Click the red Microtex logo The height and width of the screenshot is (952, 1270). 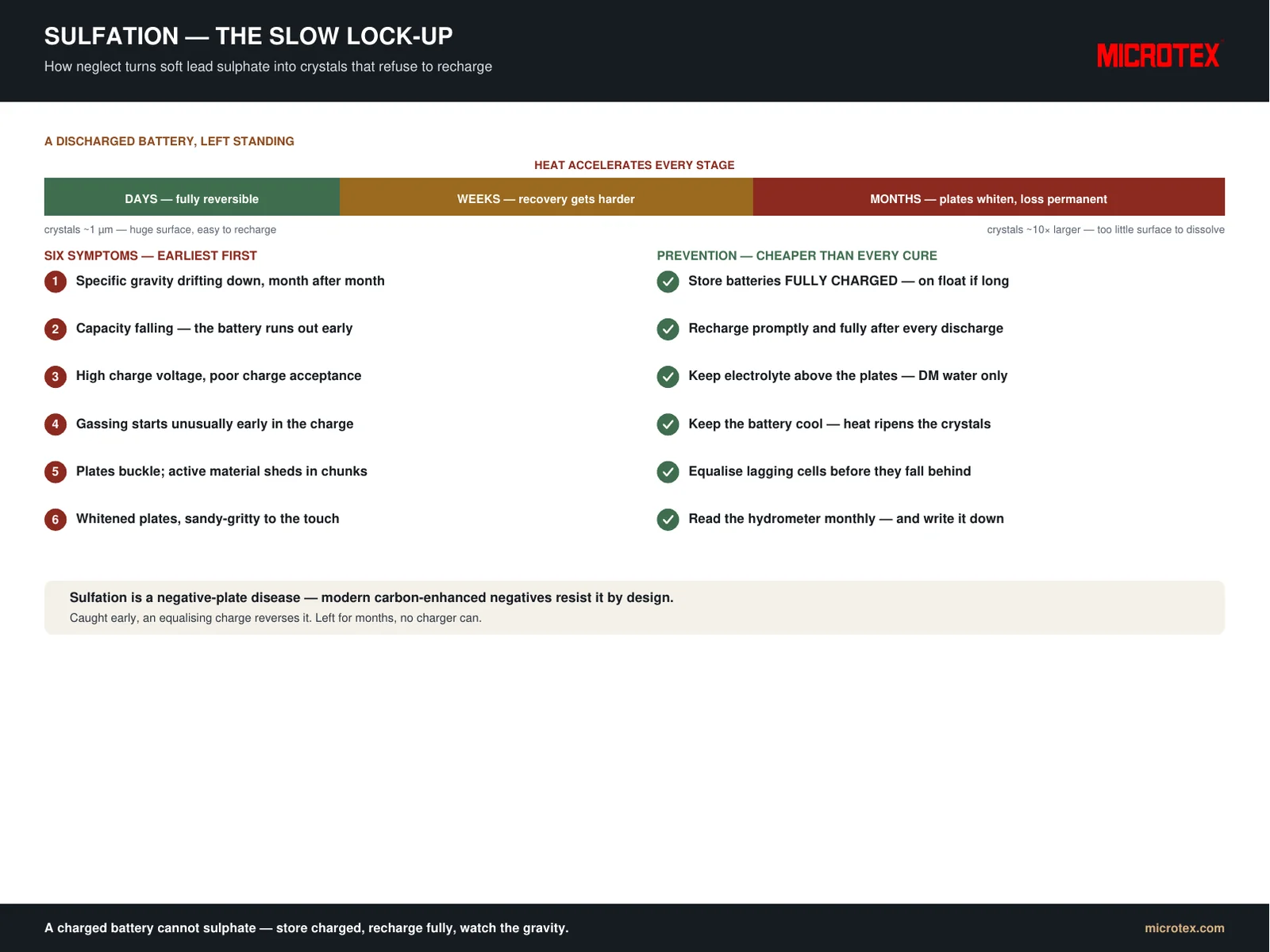(1160, 56)
